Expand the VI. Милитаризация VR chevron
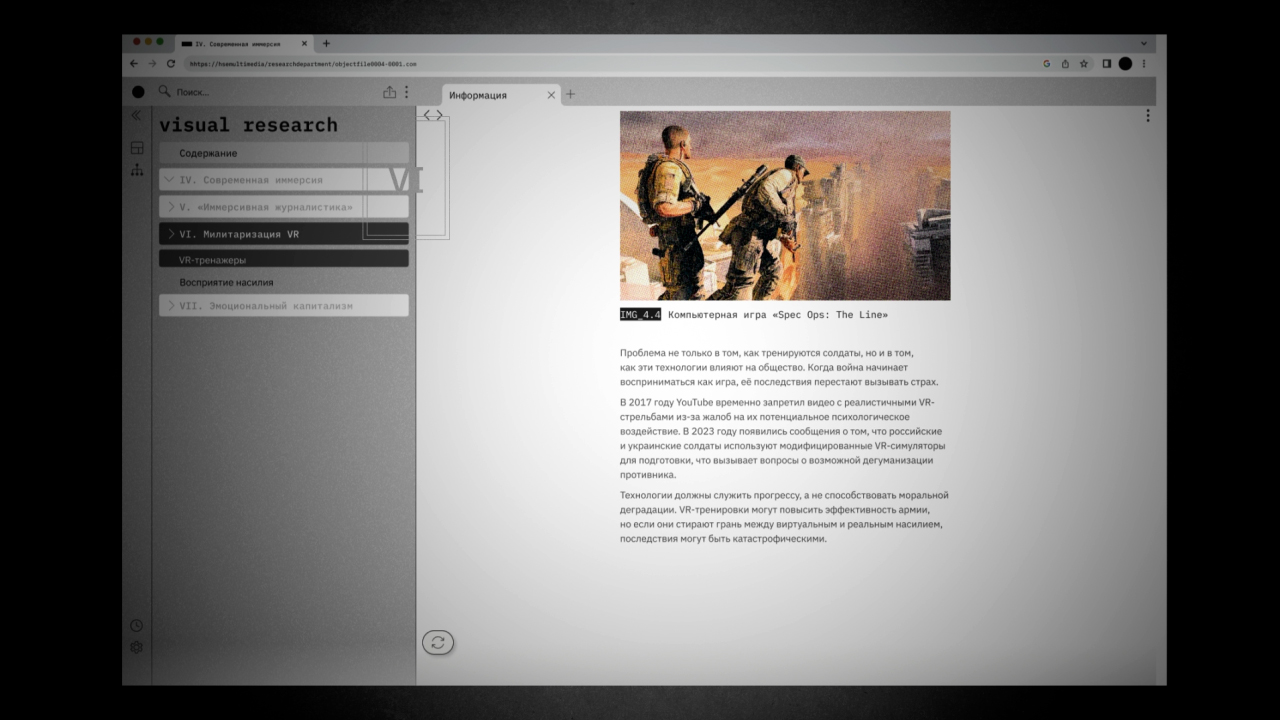Screen dimensions: 1280x720 click(x=171, y=234)
